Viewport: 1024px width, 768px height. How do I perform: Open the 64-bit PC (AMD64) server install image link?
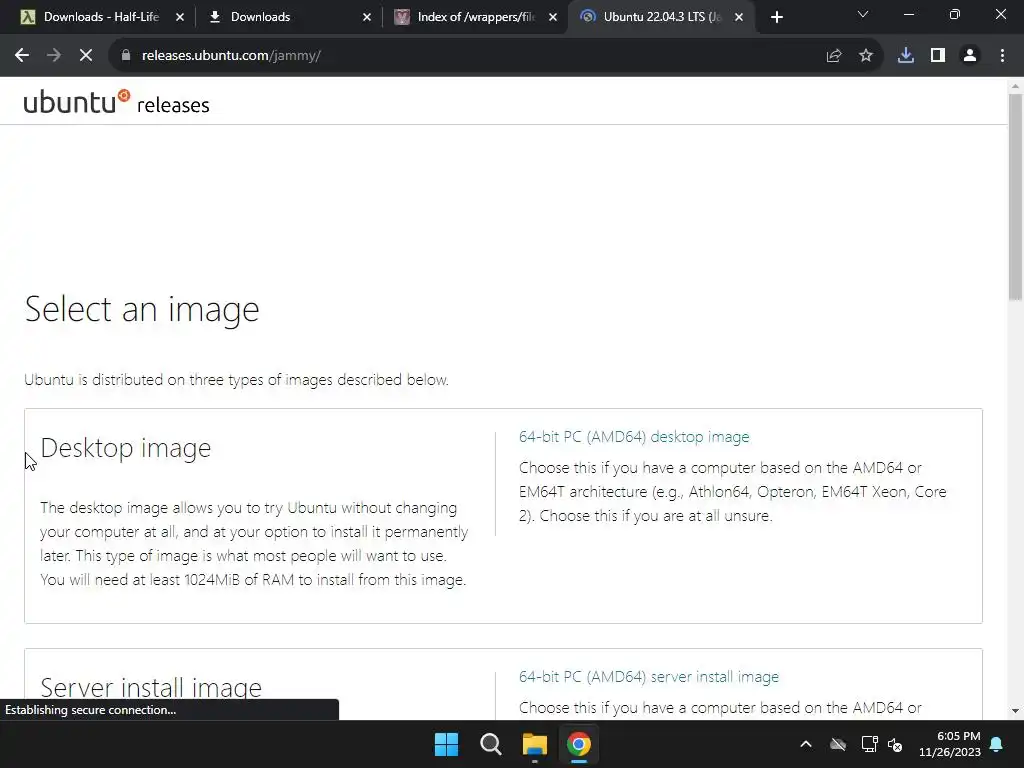coord(648,677)
